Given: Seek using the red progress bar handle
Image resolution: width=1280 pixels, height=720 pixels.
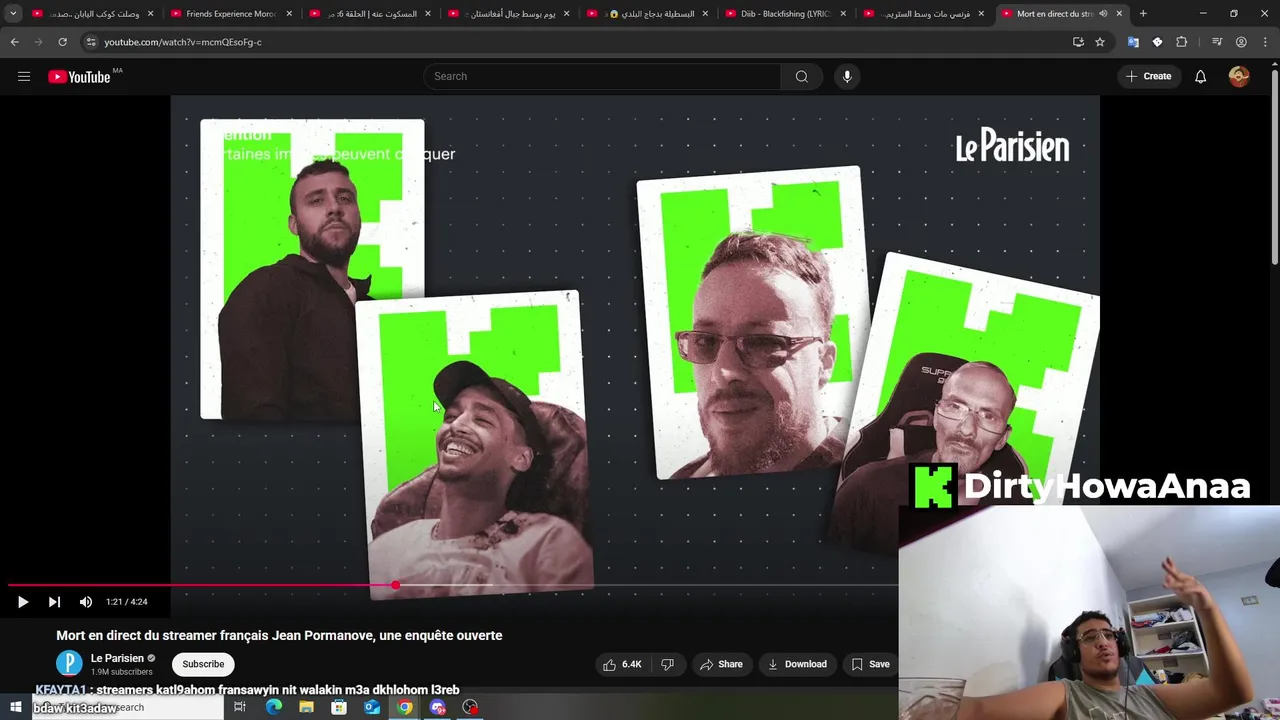Looking at the screenshot, I should tap(396, 585).
